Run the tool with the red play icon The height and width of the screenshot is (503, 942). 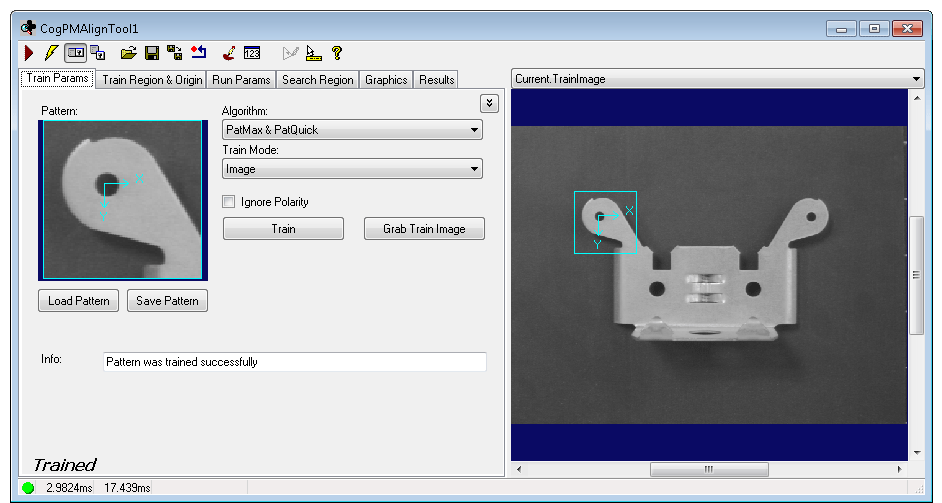click(x=28, y=53)
